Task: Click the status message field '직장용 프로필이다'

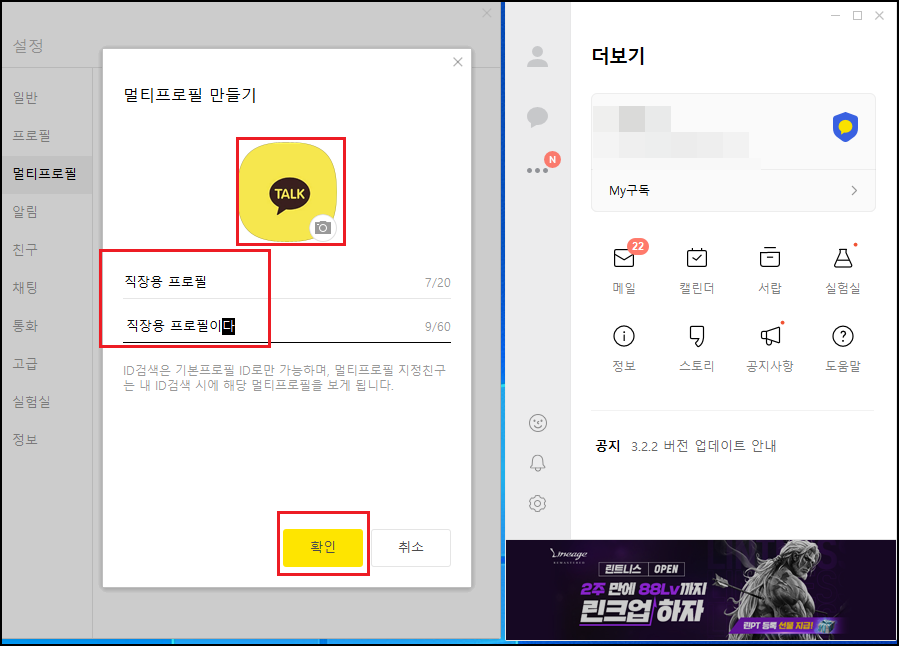Action: point(287,326)
